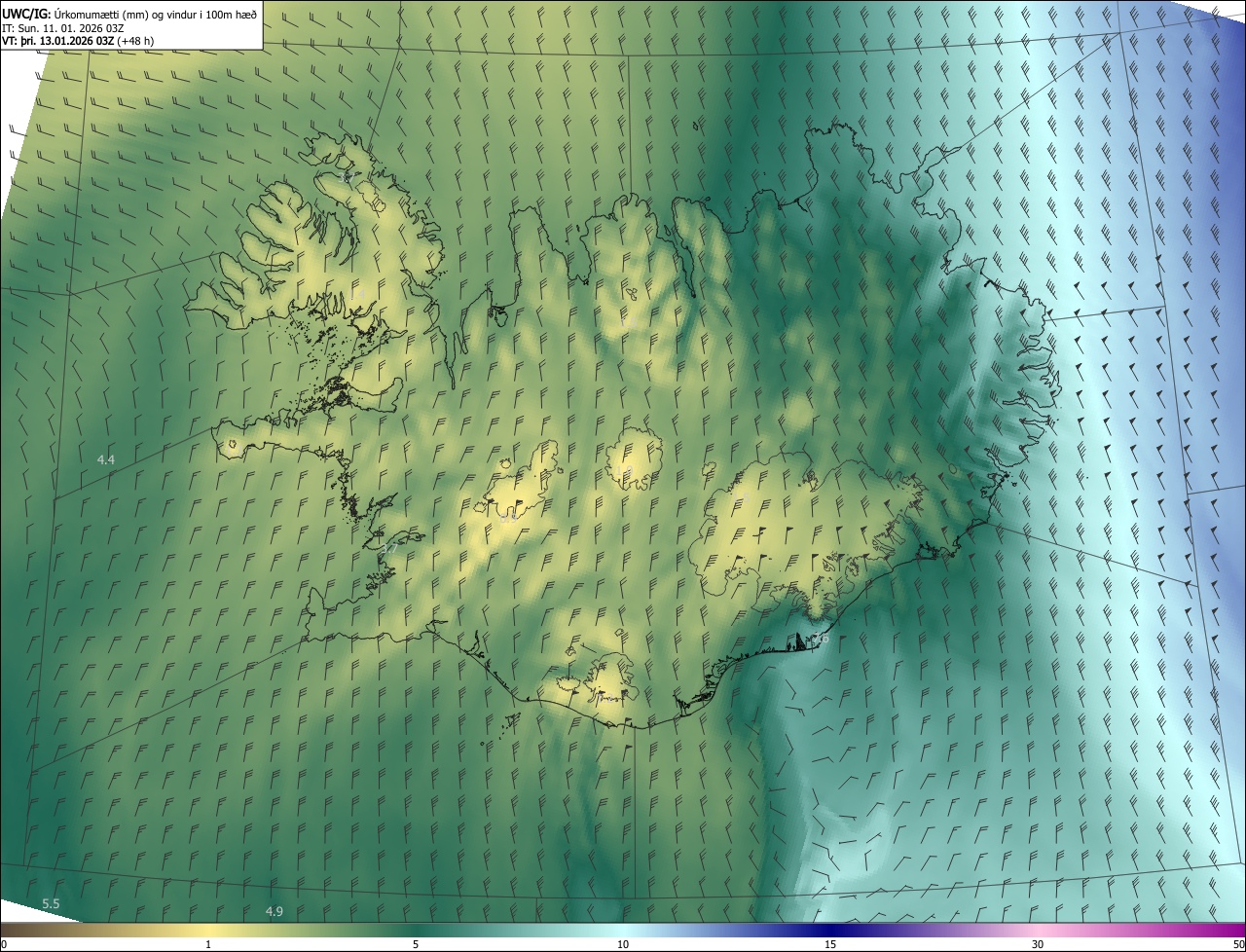1246x952 pixels.
Task: Click the '1.0' value label on the central glacier
Action: tap(624, 471)
